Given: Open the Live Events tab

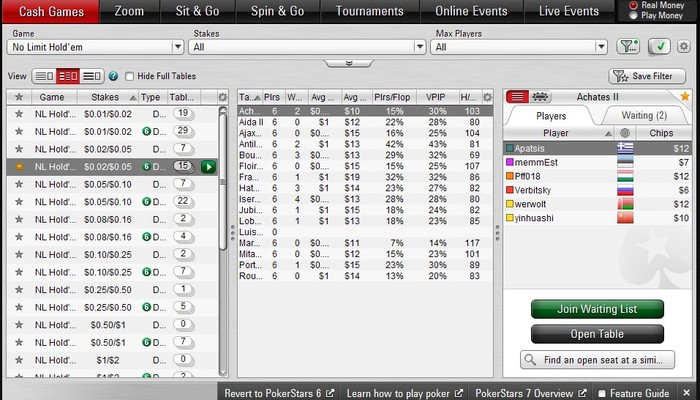Looking at the screenshot, I should pos(569,11).
